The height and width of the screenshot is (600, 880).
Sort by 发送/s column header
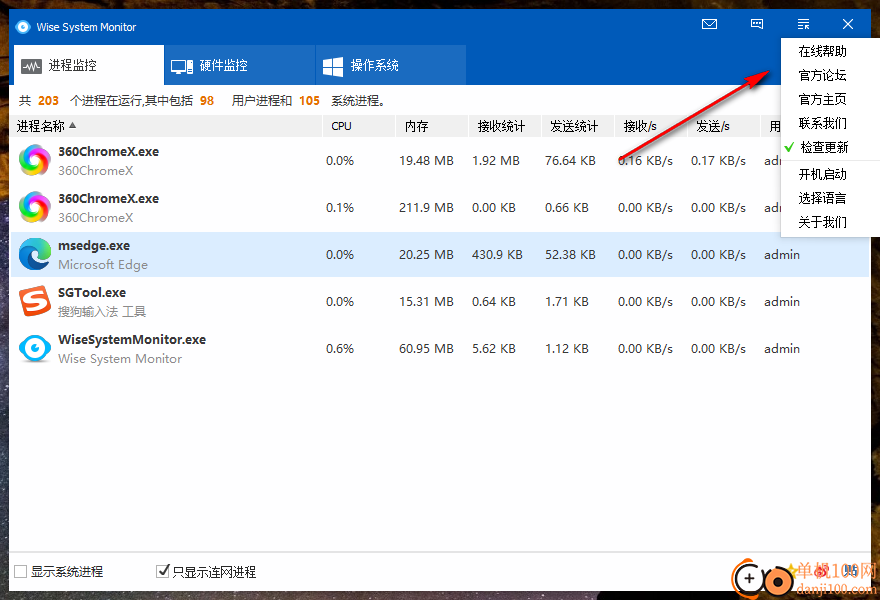[x=723, y=126]
